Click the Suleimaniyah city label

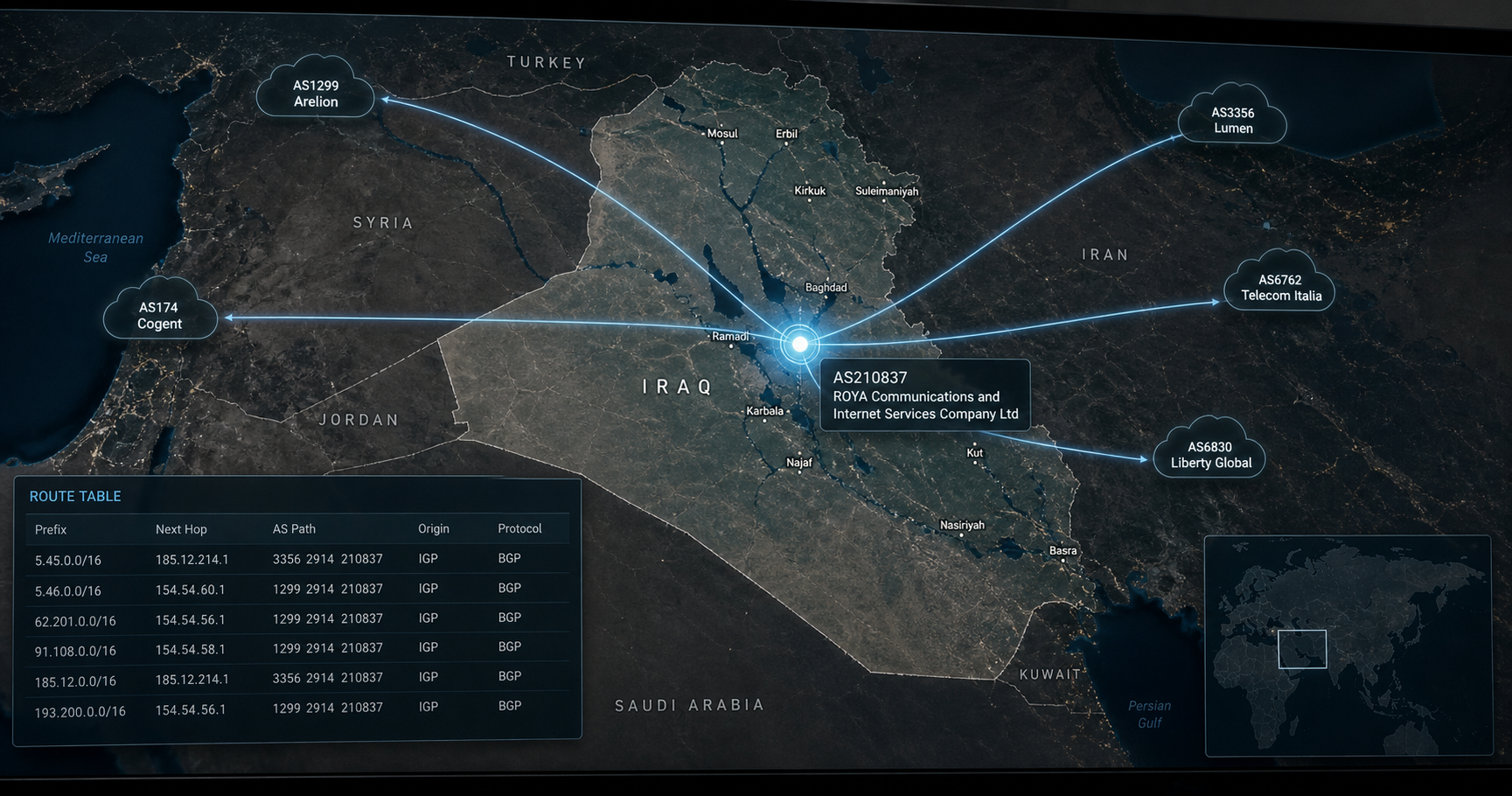click(x=887, y=191)
